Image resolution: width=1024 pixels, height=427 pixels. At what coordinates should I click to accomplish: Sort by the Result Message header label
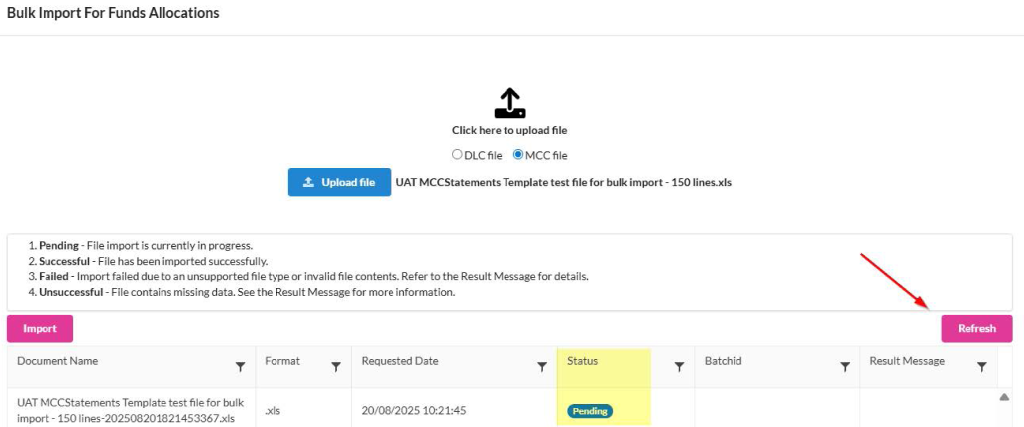click(907, 361)
